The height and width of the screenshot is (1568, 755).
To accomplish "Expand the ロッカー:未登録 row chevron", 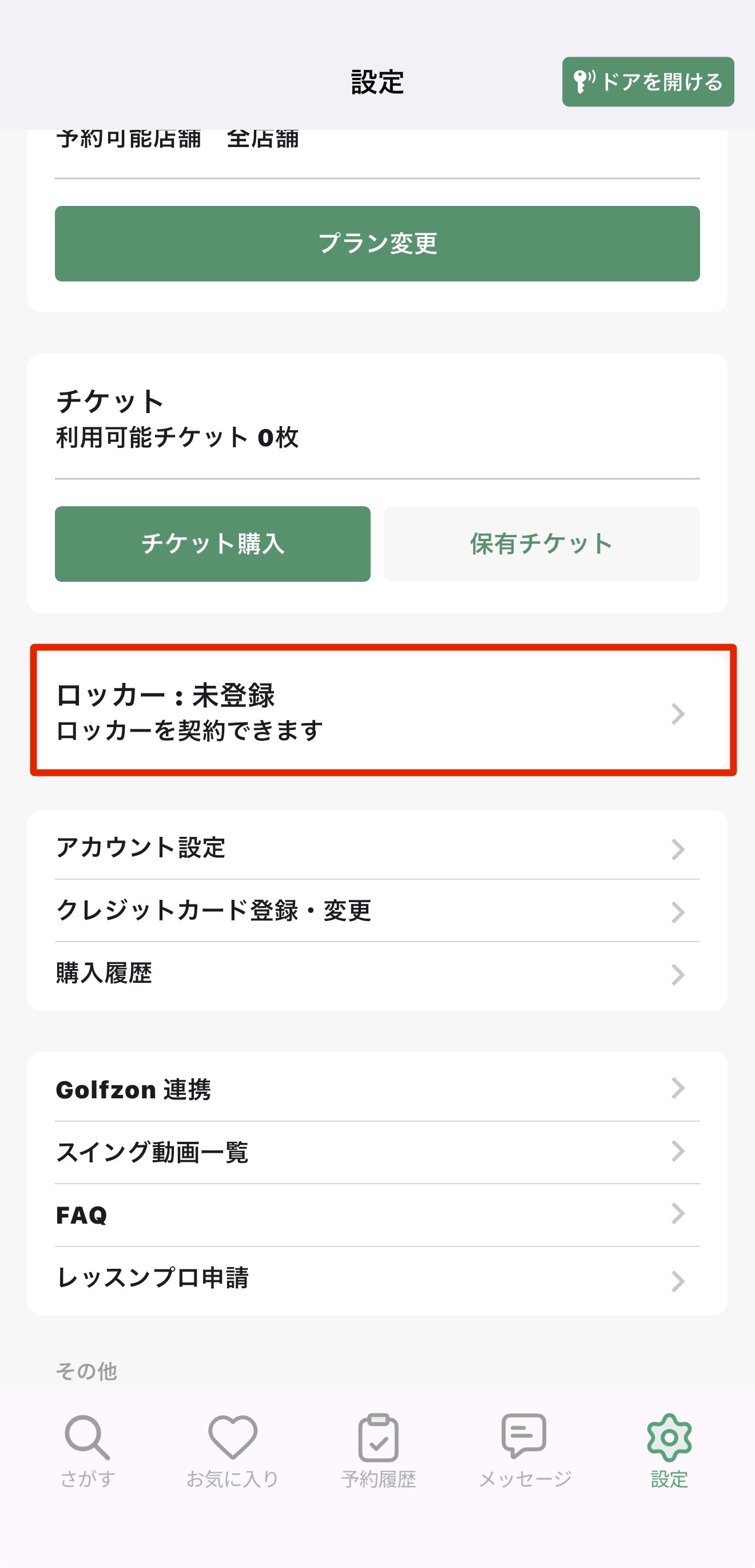I will [678, 713].
